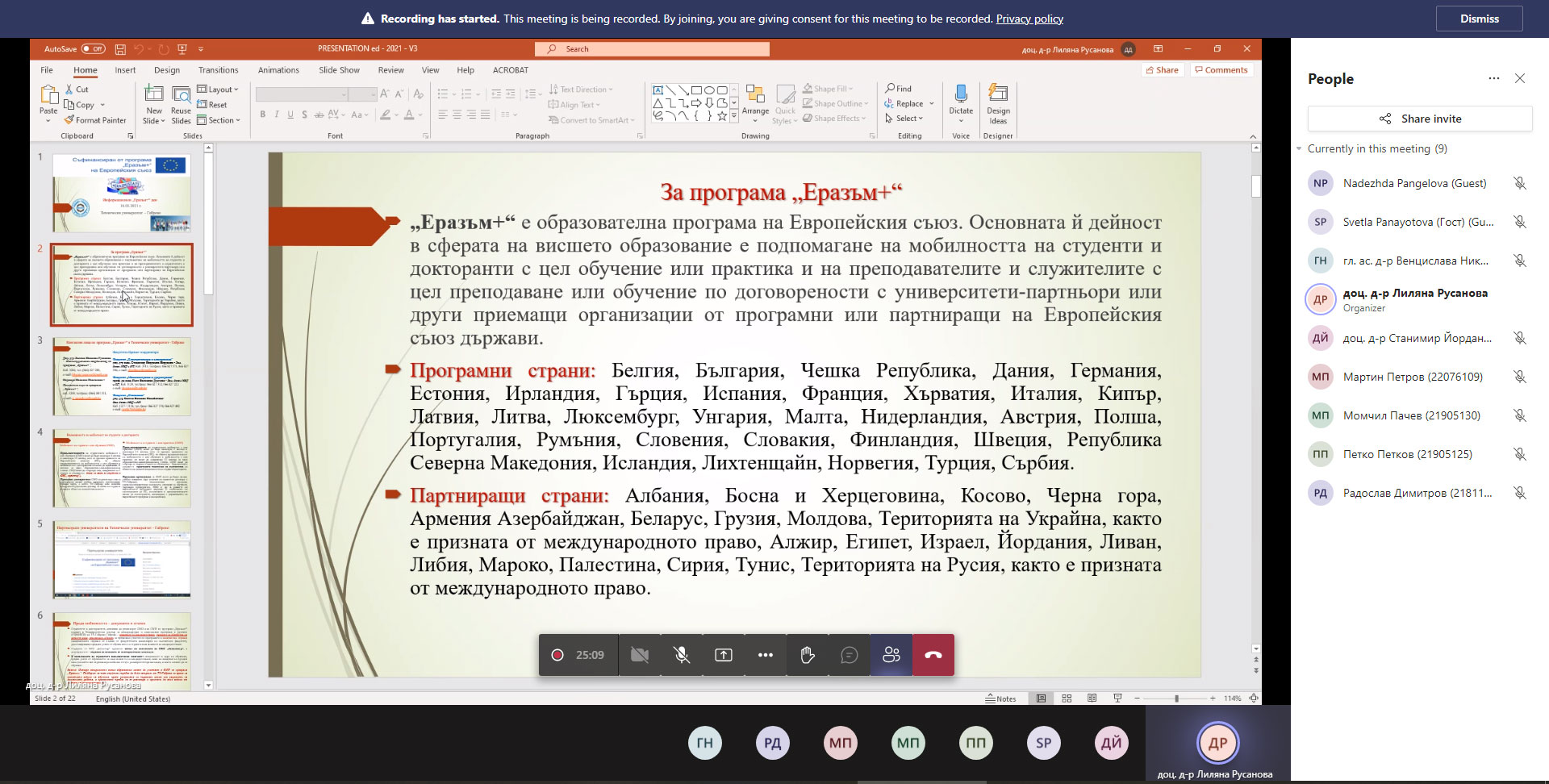Click the show participants icon

coord(891,655)
